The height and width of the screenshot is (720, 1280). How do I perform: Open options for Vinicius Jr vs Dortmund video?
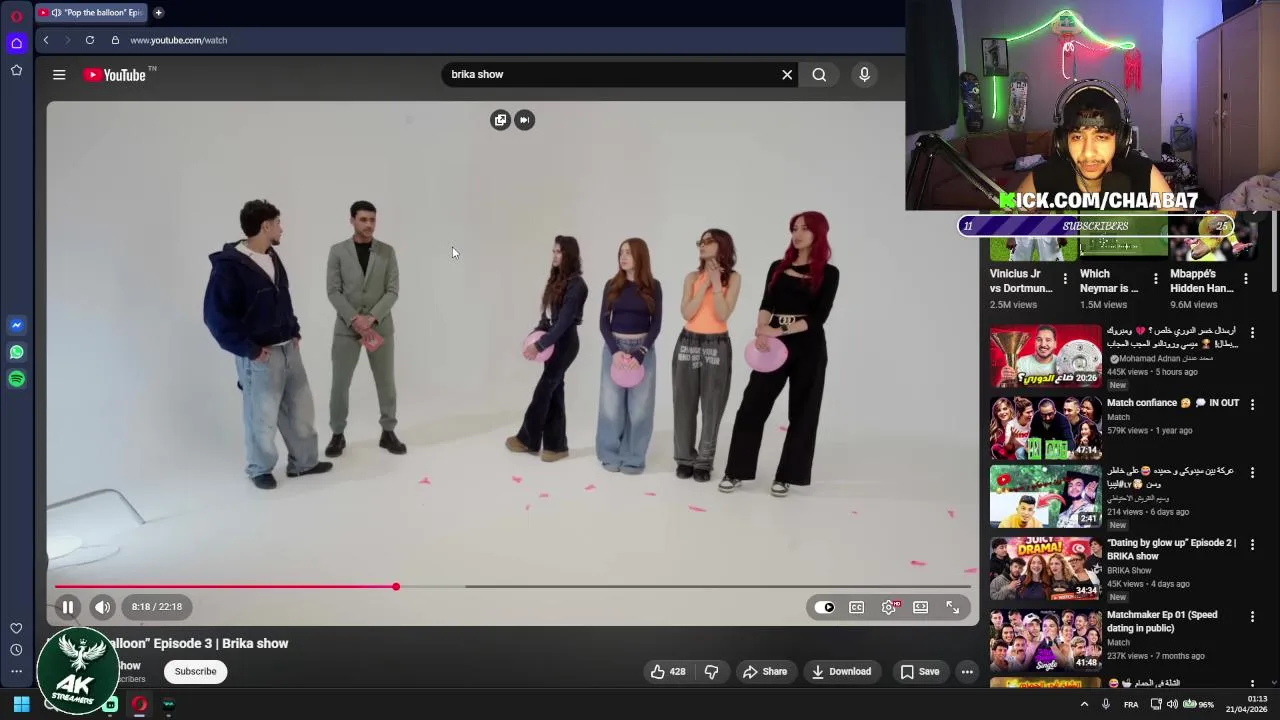pos(1065,279)
